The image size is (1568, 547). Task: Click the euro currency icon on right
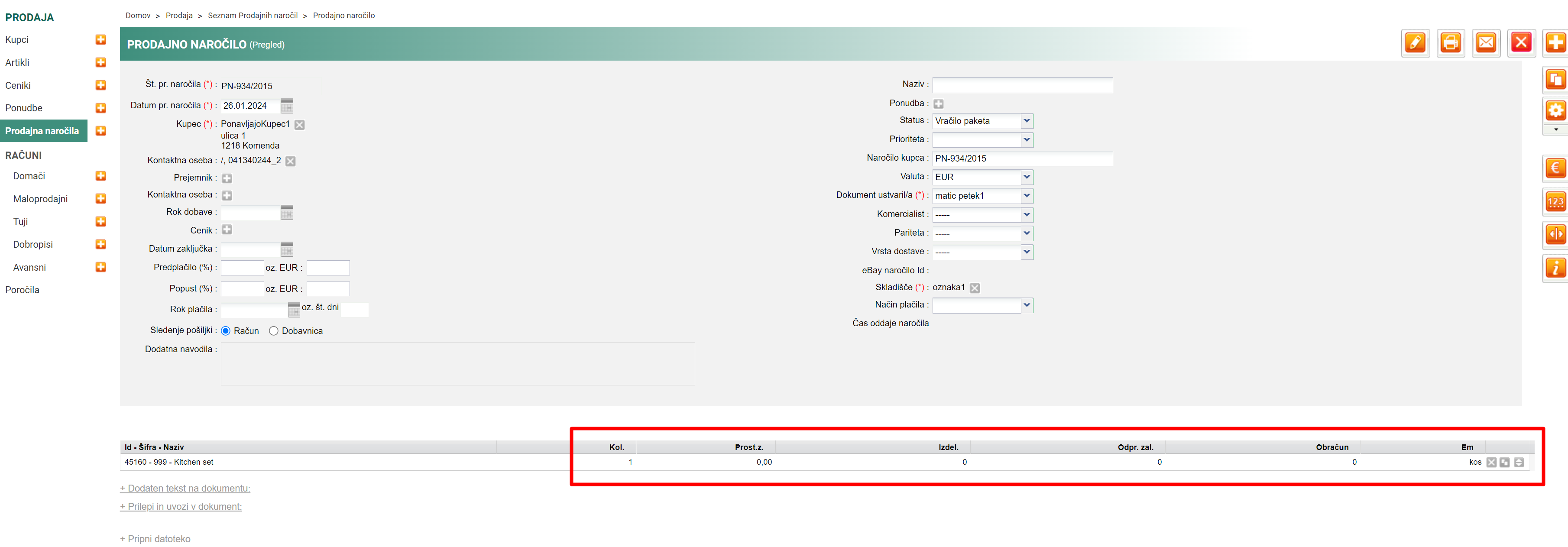[x=1555, y=168]
